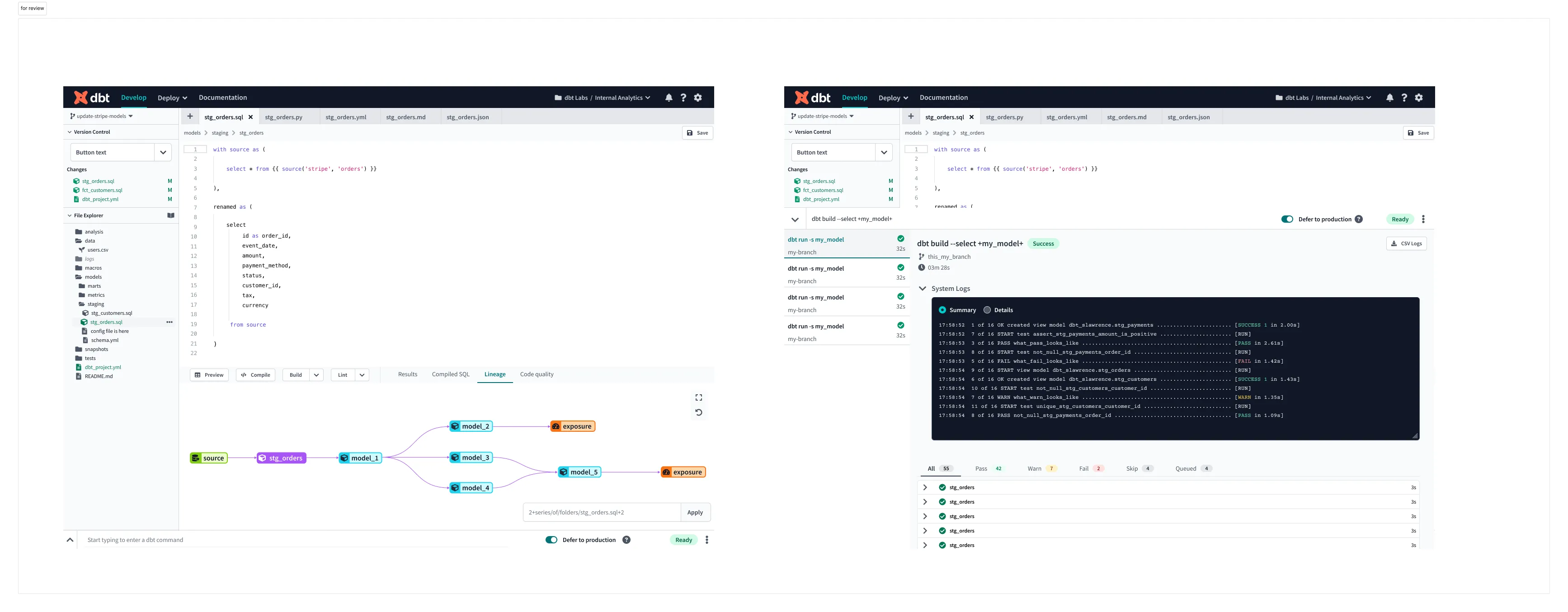This screenshot has width=1568, height=612.
Task: Open schema.yml in the File Explorer tree
Action: pos(104,340)
